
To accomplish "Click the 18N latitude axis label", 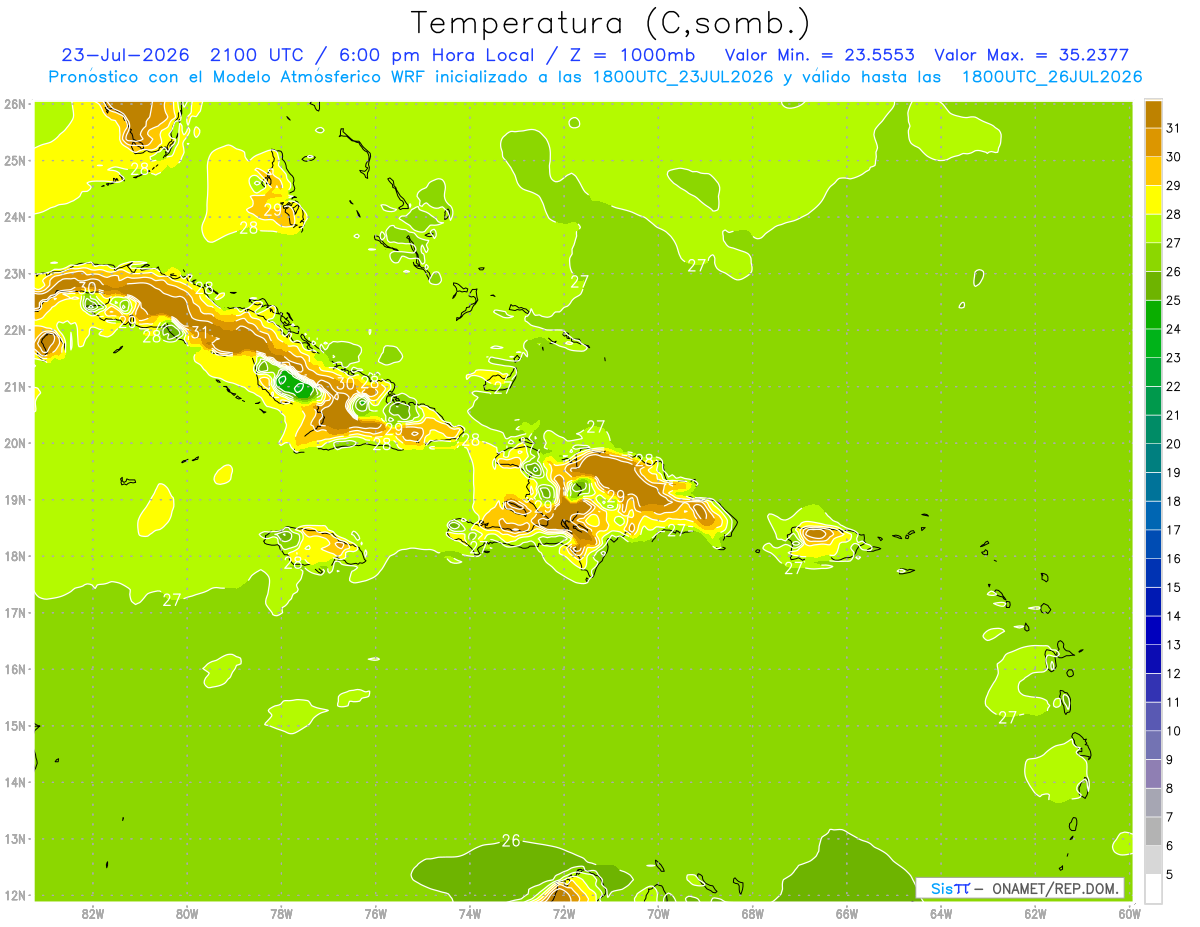I will [15, 556].
